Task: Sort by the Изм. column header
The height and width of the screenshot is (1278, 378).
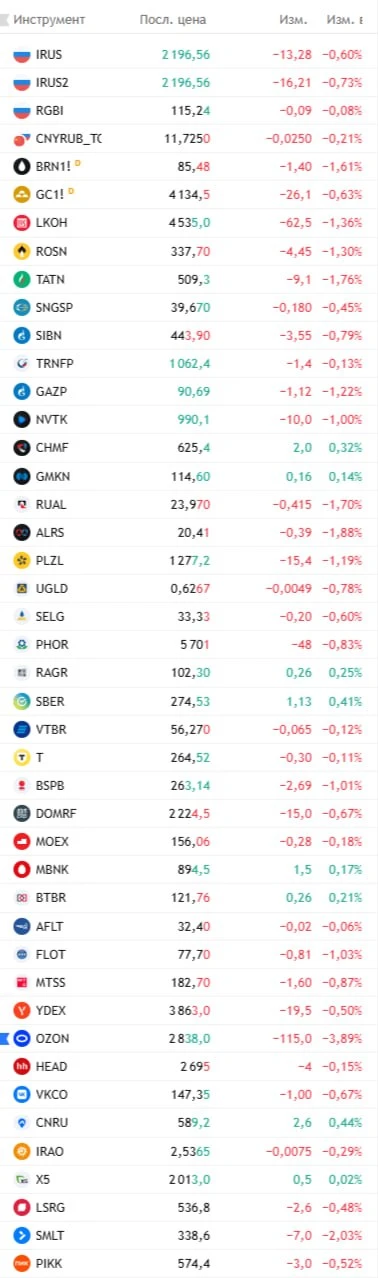Action: [x=293, y=20]
